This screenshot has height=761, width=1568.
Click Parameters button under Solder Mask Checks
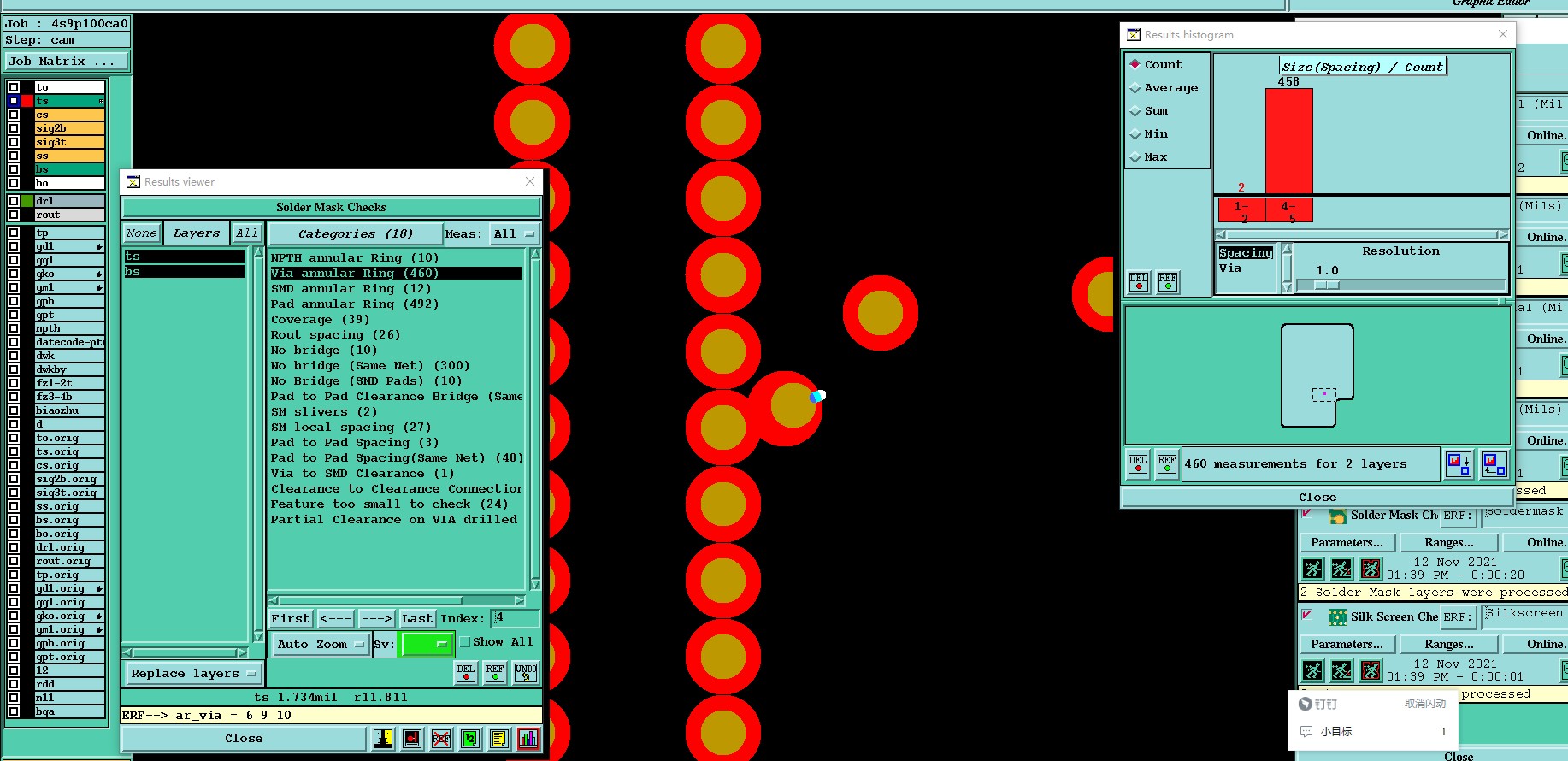click(x=1347, y=542)
